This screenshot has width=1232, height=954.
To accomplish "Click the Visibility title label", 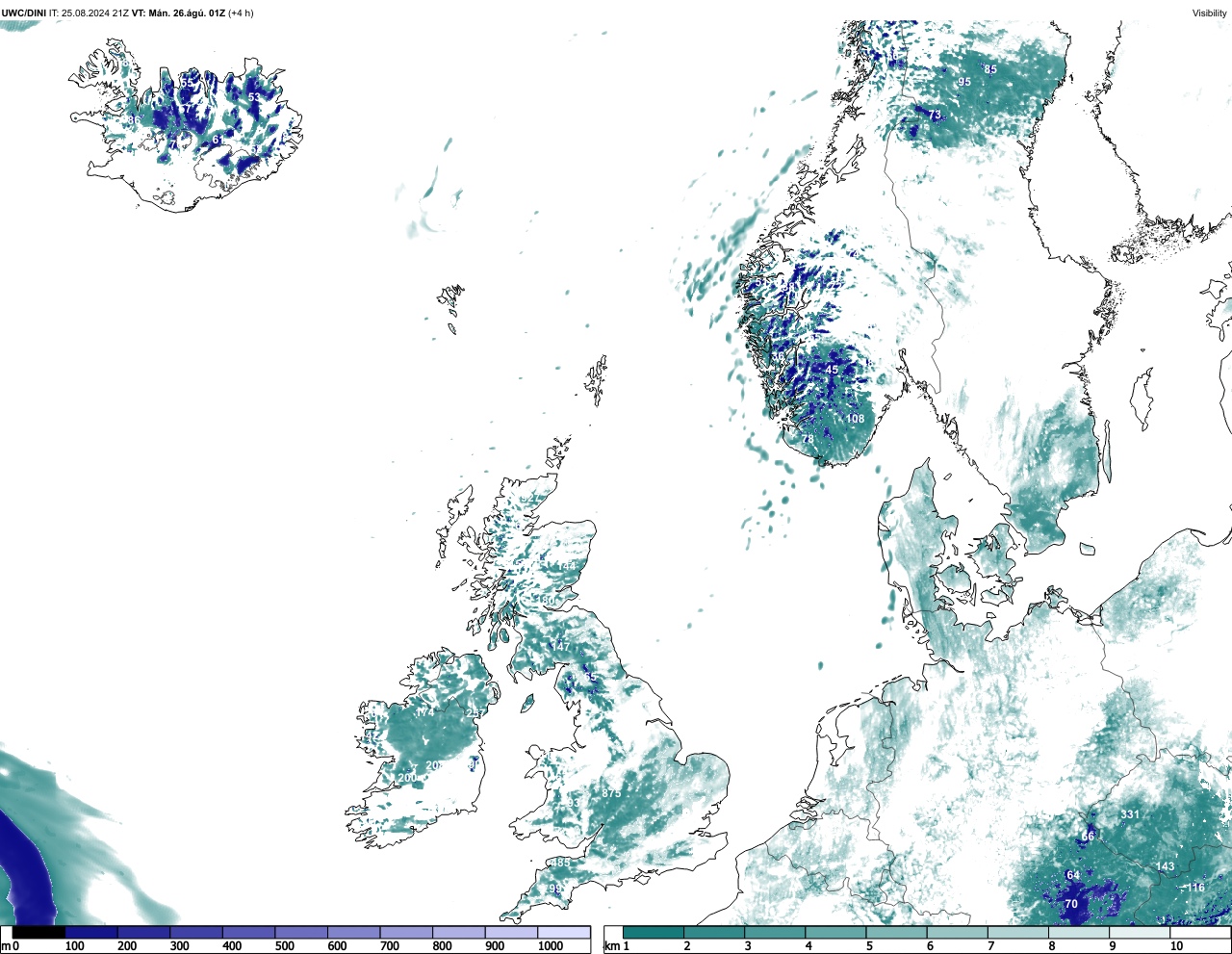I will pyautogui.click(x=1210, y=13).
